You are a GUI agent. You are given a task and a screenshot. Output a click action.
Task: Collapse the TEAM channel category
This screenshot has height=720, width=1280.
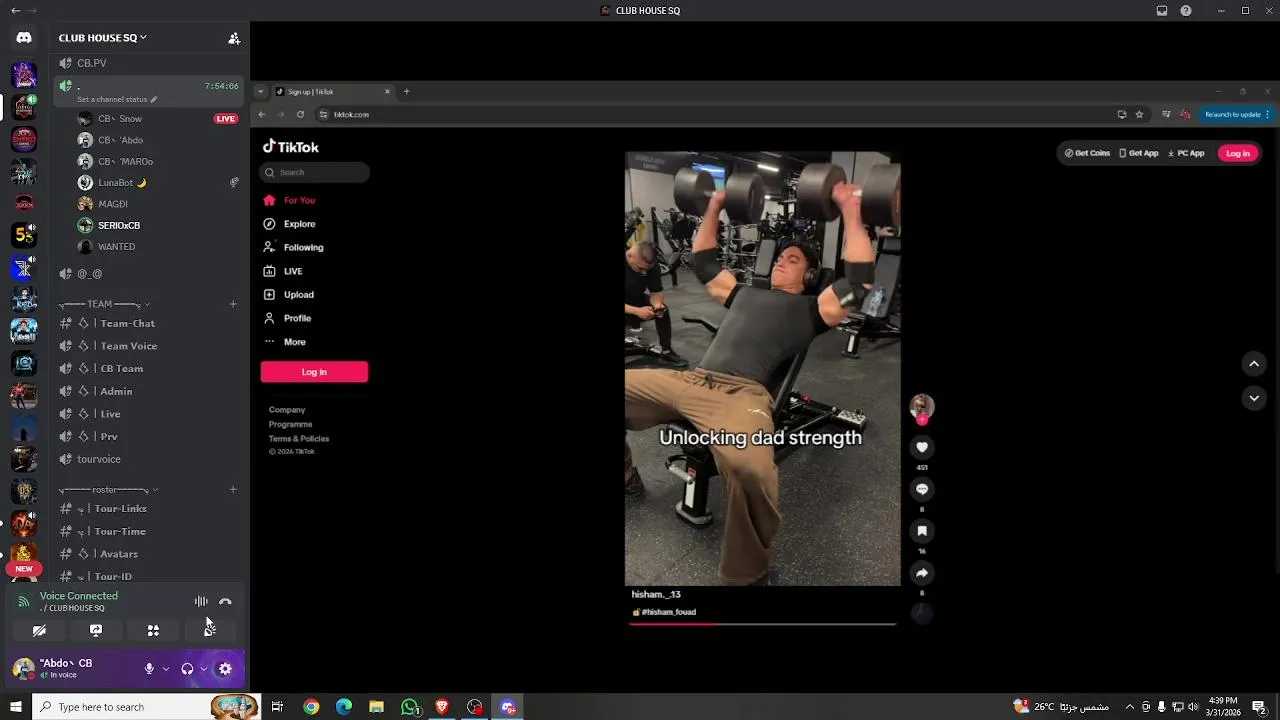pyautogui.click(x=104, y=304)
